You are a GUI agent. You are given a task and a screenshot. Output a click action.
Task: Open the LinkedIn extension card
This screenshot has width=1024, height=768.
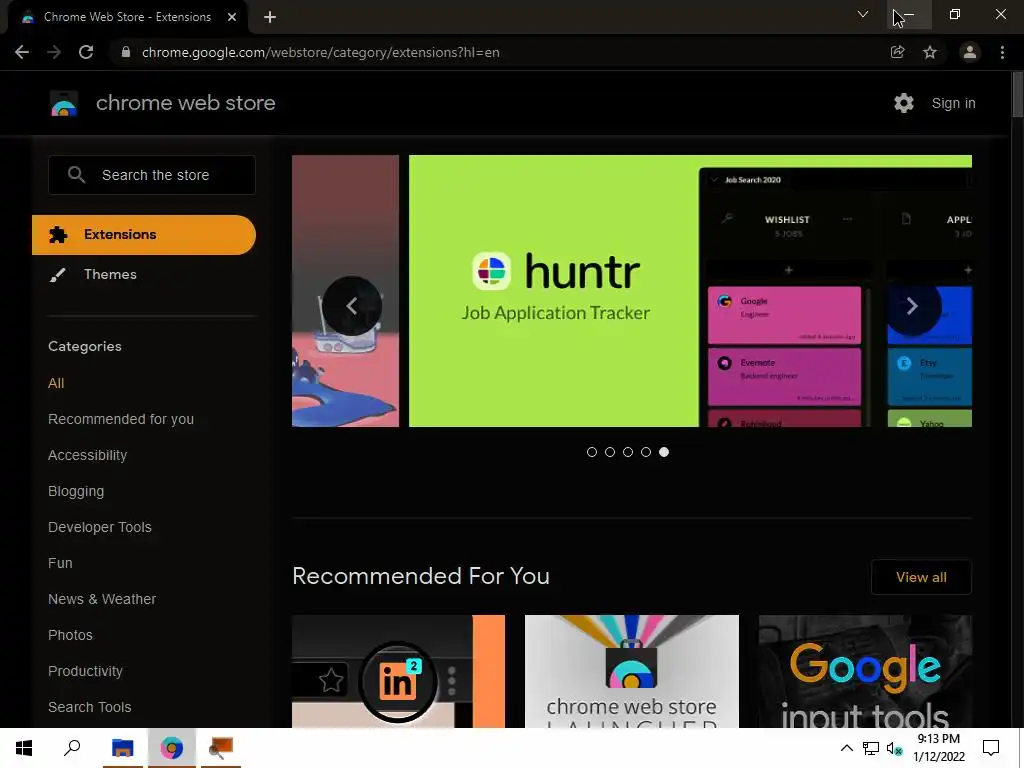click(x=398, y=671)
